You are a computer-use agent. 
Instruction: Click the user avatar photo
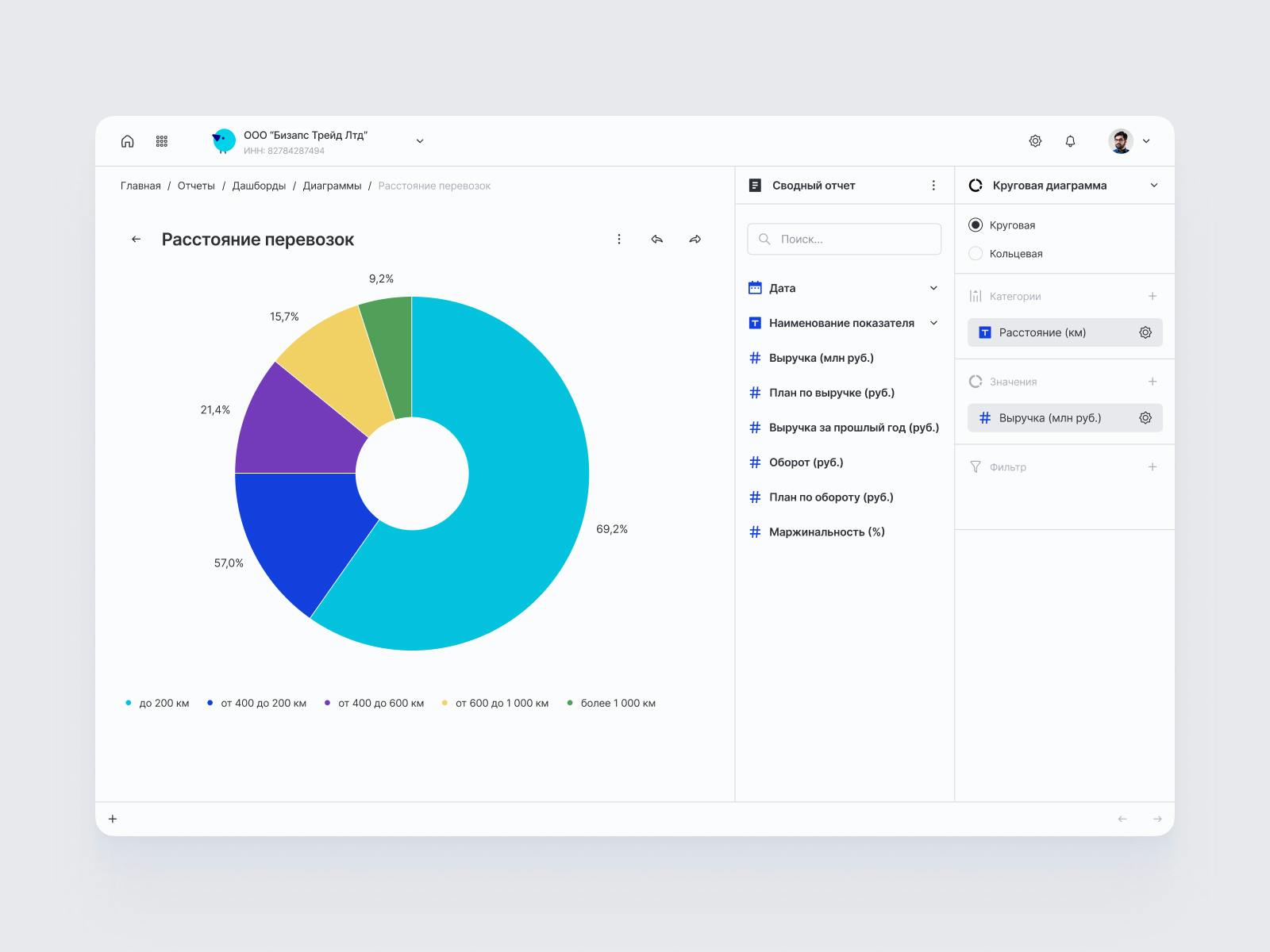click(1121, 141)
